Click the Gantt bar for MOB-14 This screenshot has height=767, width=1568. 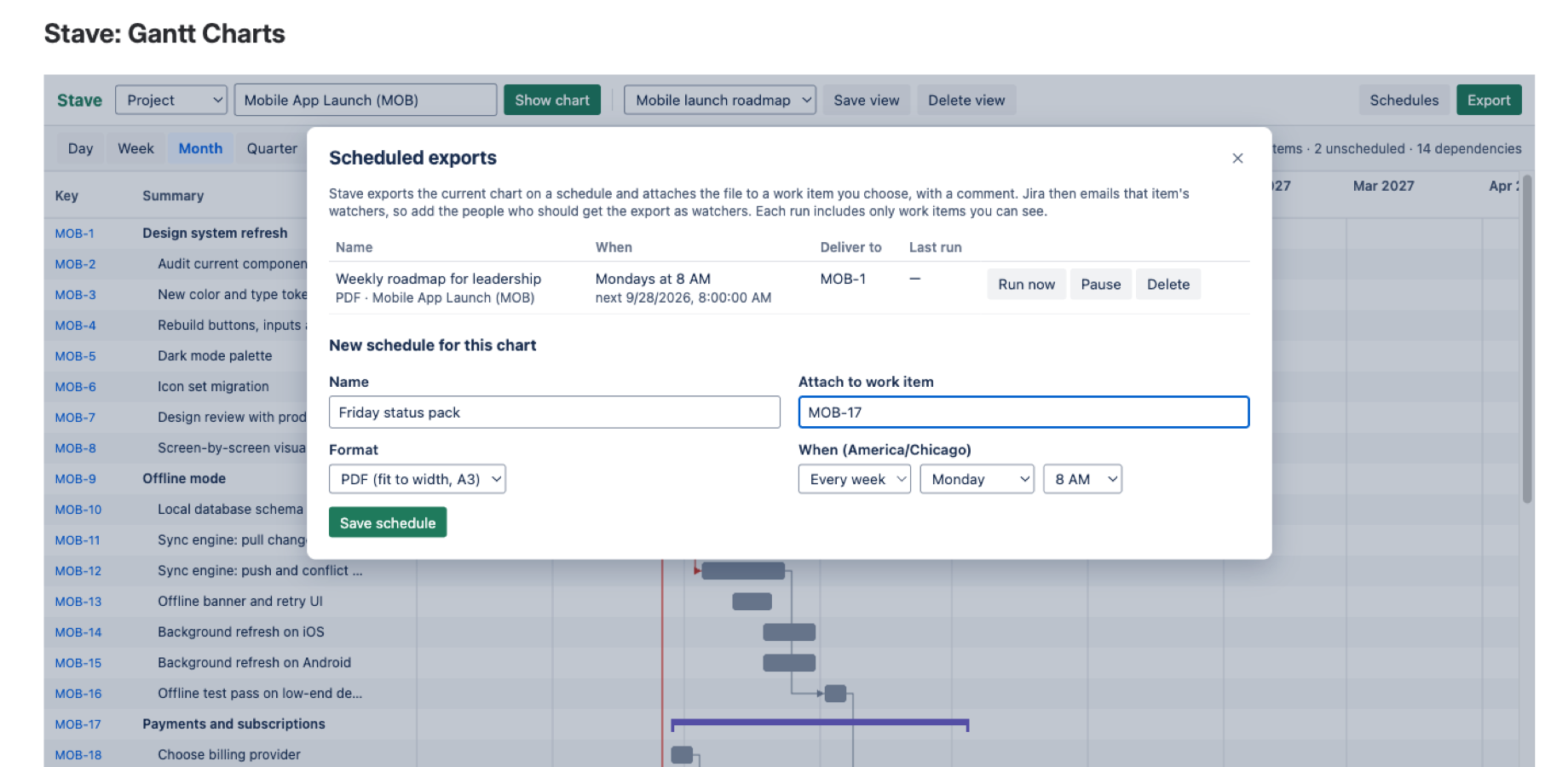[x=789, y=632]
